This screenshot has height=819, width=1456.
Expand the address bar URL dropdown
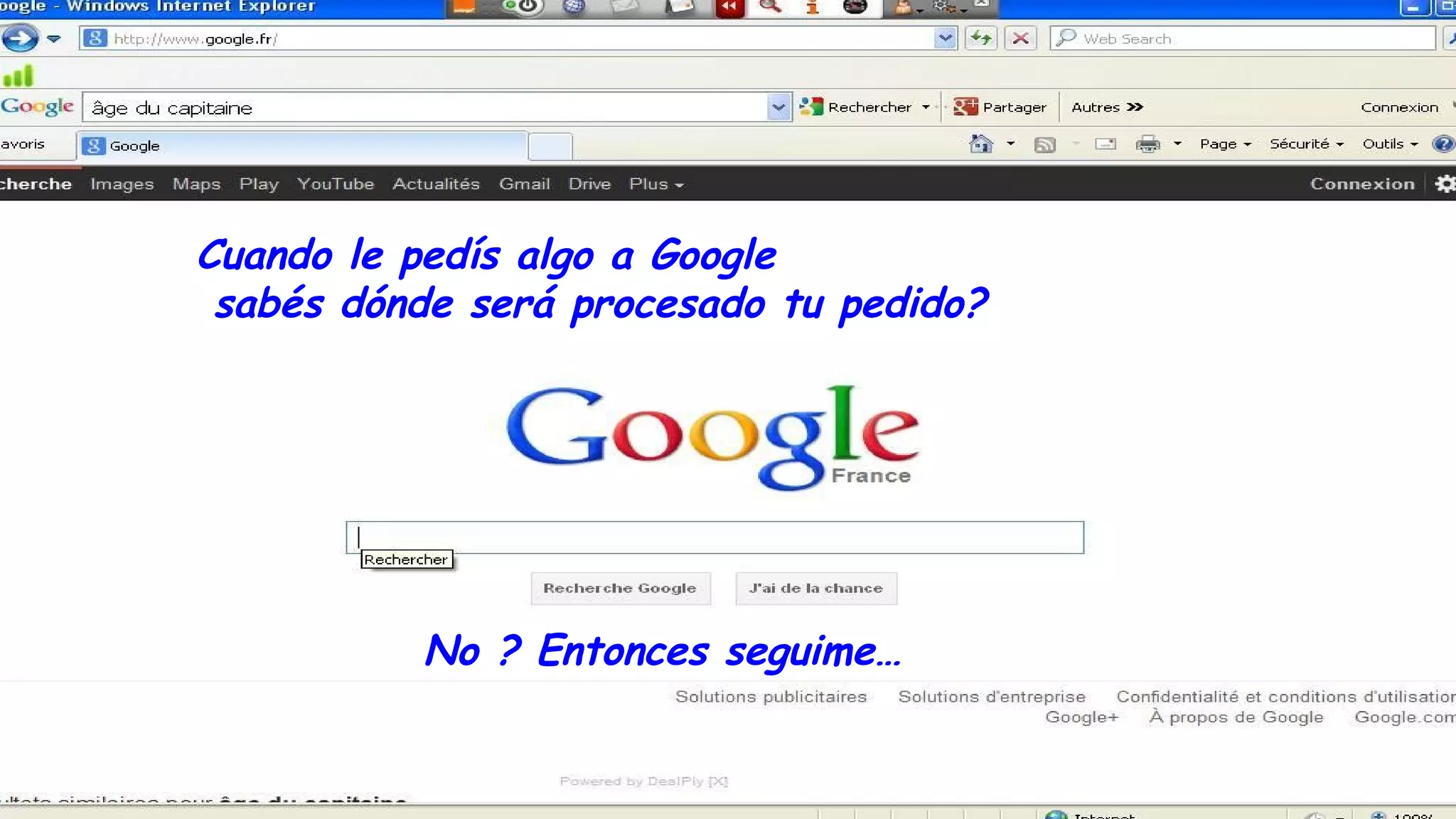pos(945,38)
